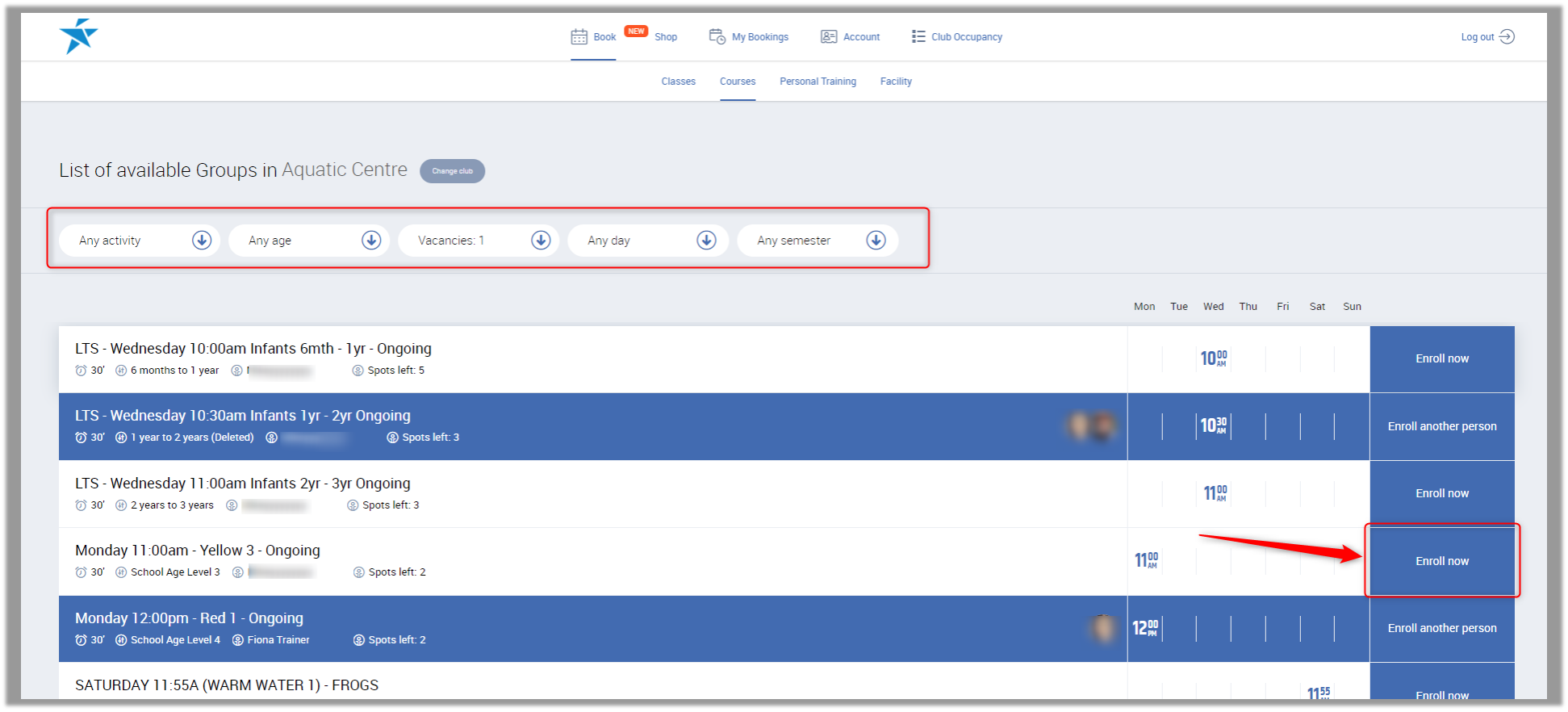The width and height of the screenshot is (1568, 712).
Task: Click the Account ID card icon
Action: [x=828, y=37]
